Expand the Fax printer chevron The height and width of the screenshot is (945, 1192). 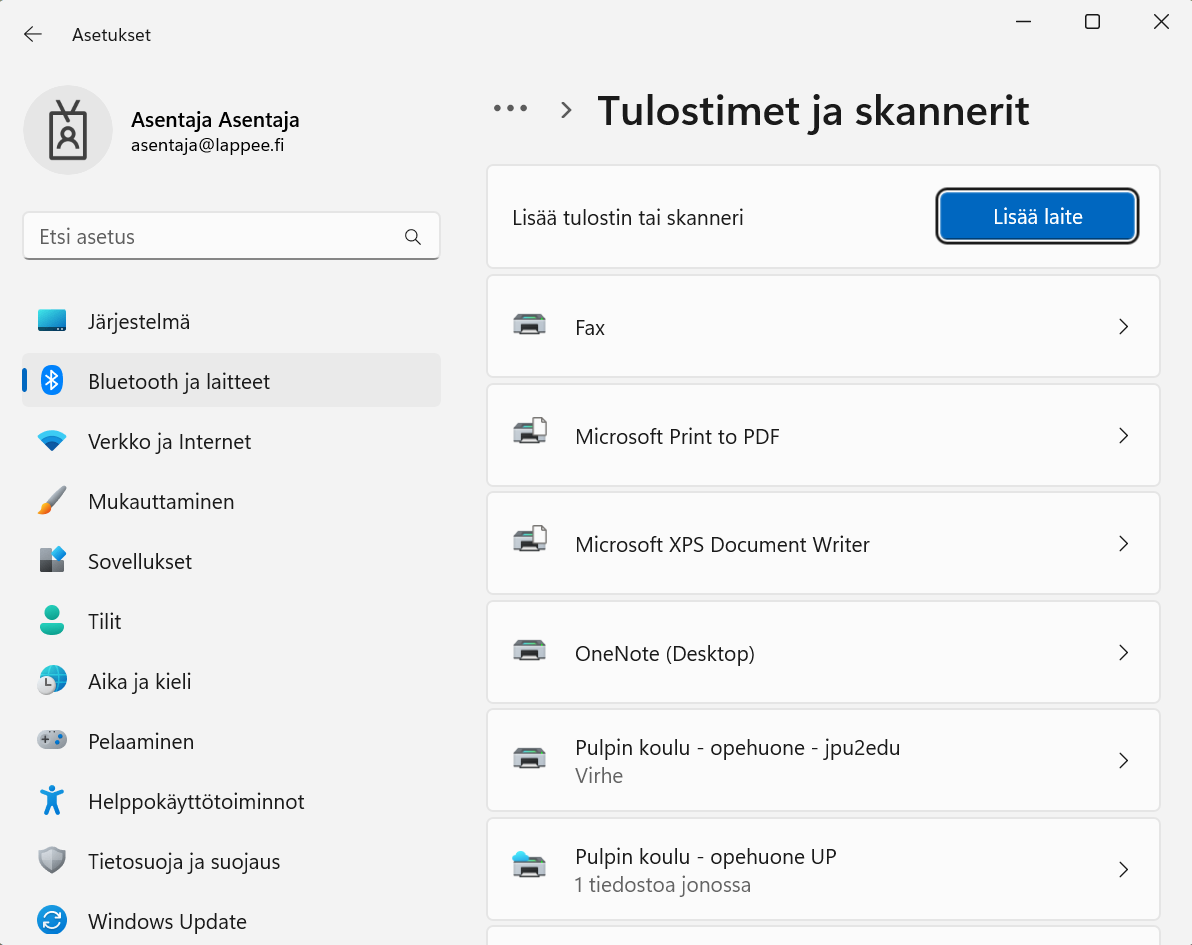(x=1124, y=327)
